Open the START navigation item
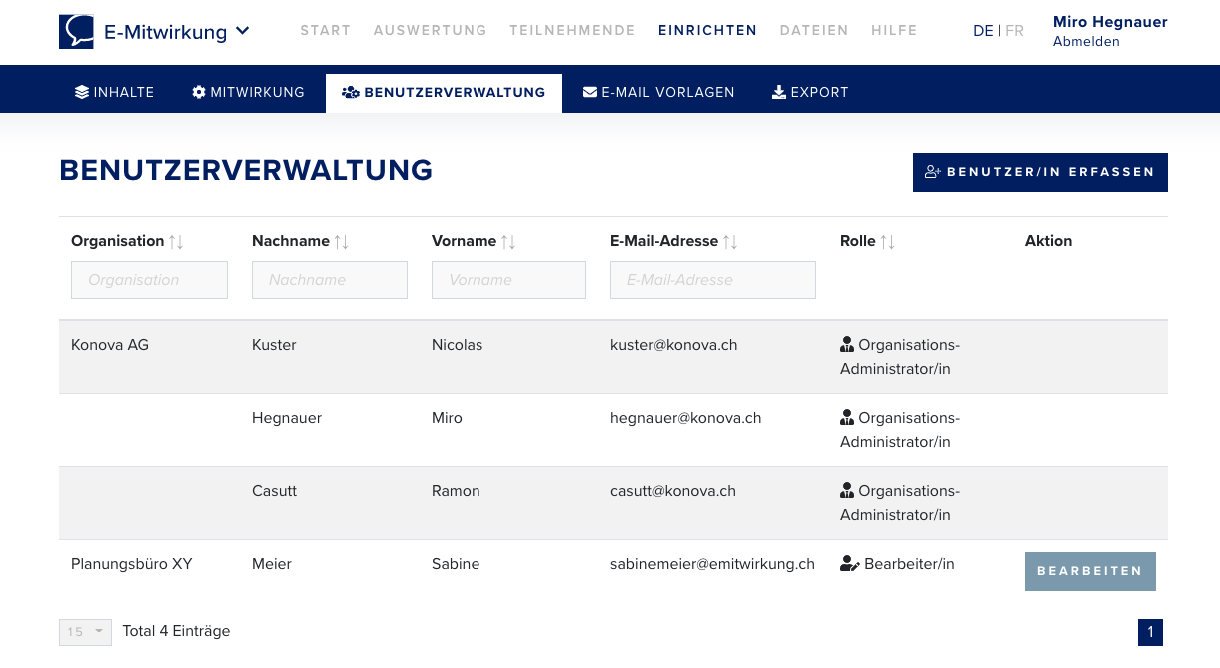This screenshot has width=1220, height=668. pos(326,31)
